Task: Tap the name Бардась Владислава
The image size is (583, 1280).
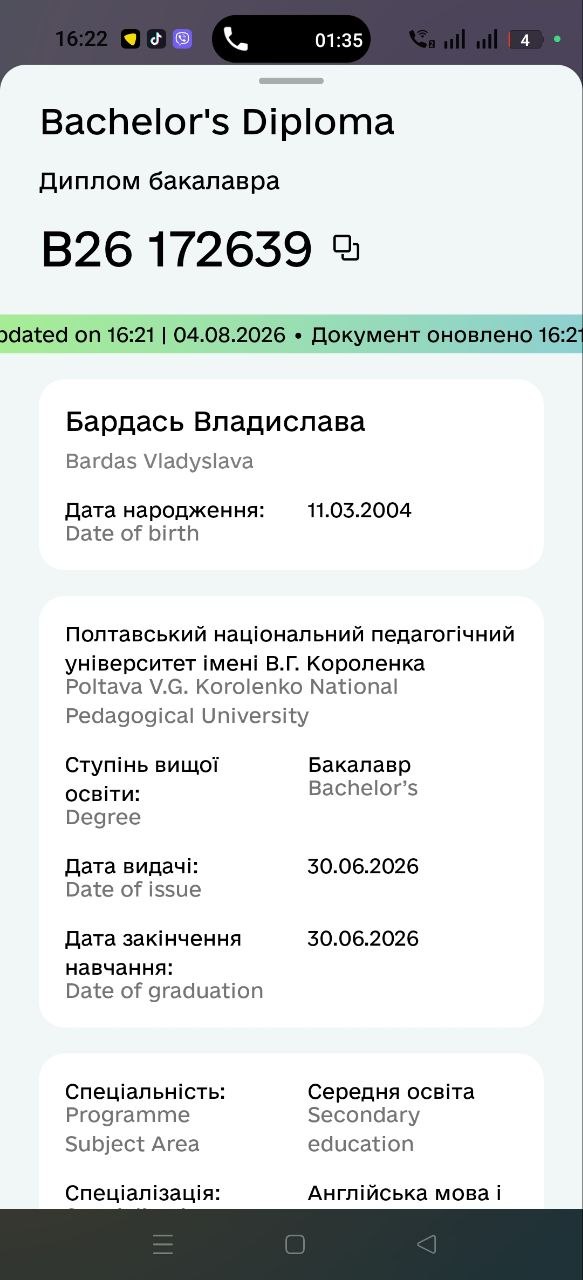Action: pyautogui.click(x=215, y=422)
